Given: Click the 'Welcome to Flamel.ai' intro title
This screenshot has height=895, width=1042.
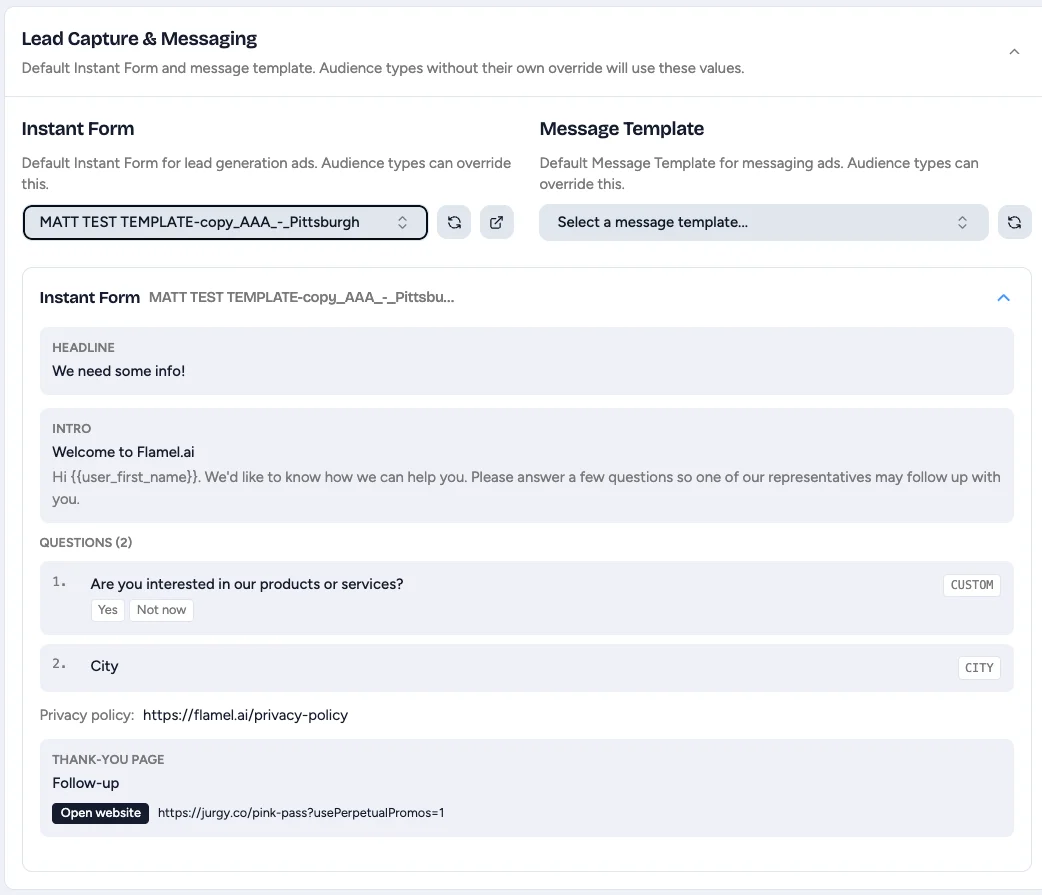Looking at the screenshot, I should 124,452.
